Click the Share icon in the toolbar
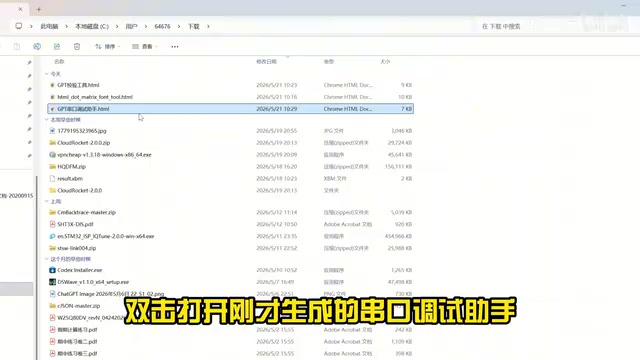Image resolution: width=640 pixels, height=360 pixels. [x=57, y=47]
